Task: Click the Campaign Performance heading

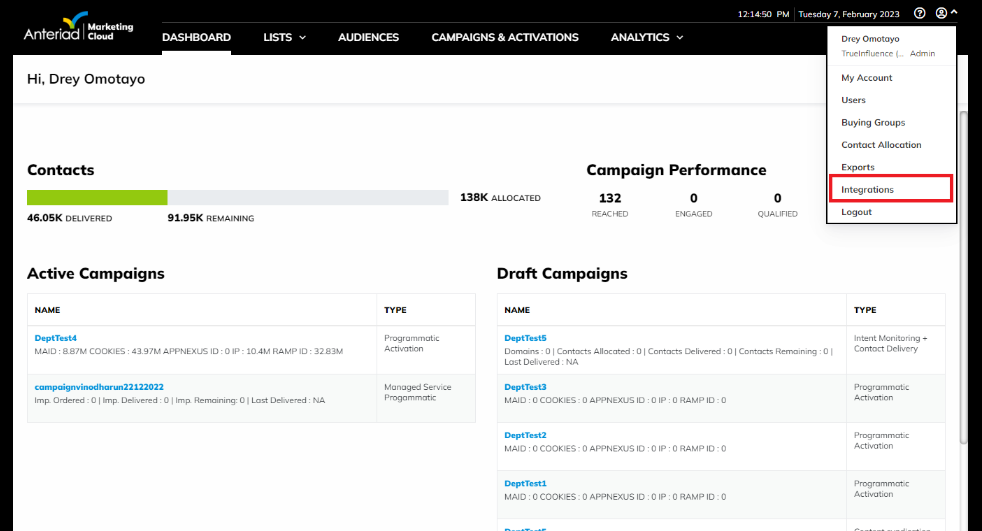Action: pyautogui.click(x=676, y=170)
